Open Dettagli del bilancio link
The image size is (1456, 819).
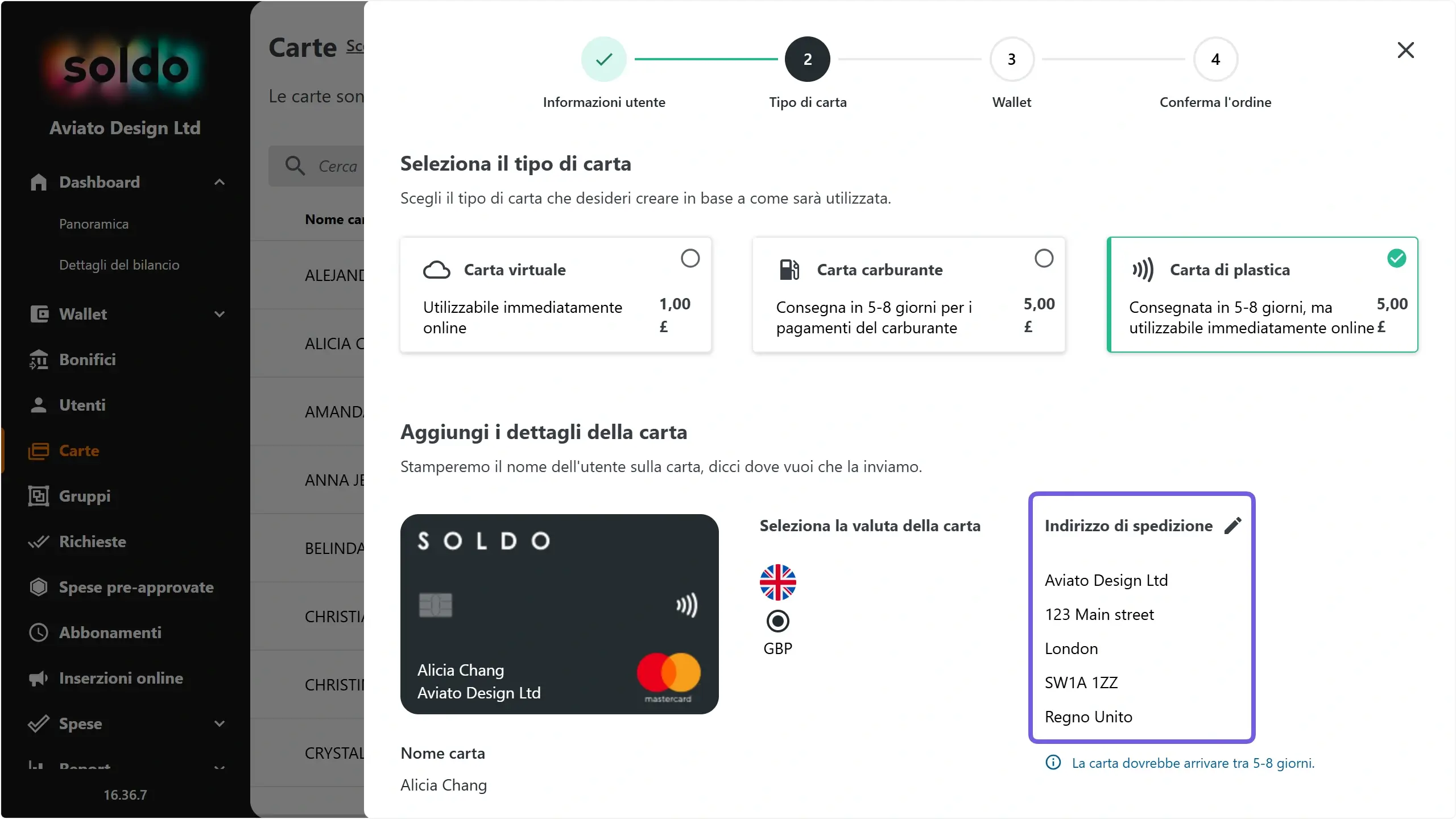[x=119, y=265]
